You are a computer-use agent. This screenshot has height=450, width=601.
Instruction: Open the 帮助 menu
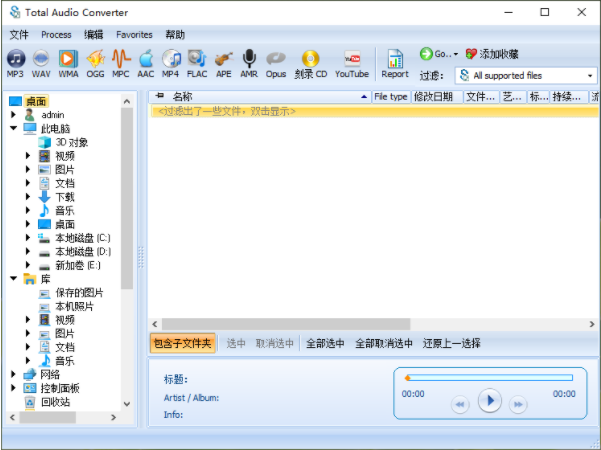pos(175,35)
